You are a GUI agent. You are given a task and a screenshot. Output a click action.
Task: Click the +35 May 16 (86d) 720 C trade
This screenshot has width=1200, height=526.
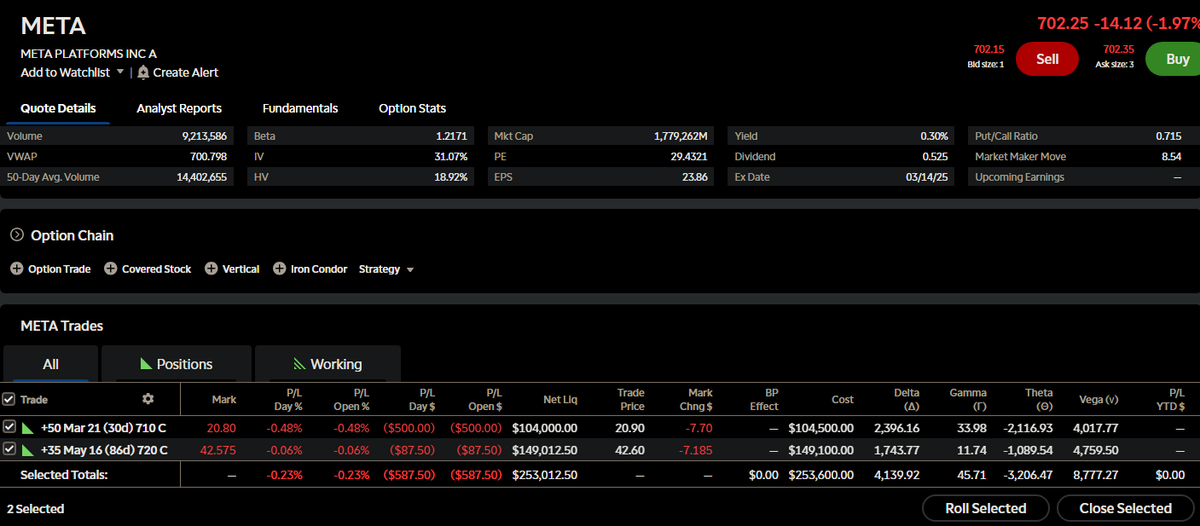click(x=103, y=450)
